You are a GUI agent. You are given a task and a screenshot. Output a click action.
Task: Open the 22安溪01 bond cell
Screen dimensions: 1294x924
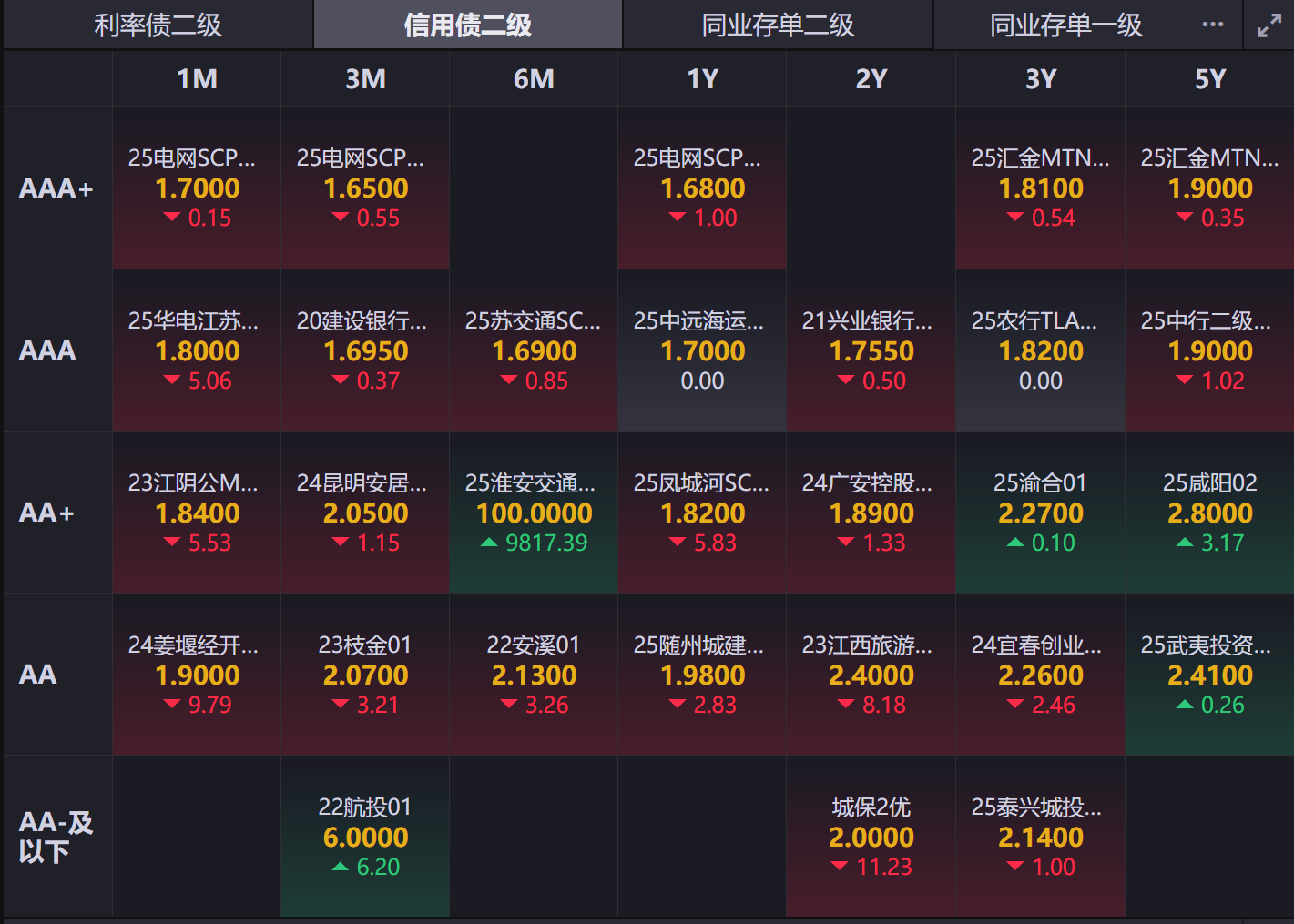tap(534, 675)
